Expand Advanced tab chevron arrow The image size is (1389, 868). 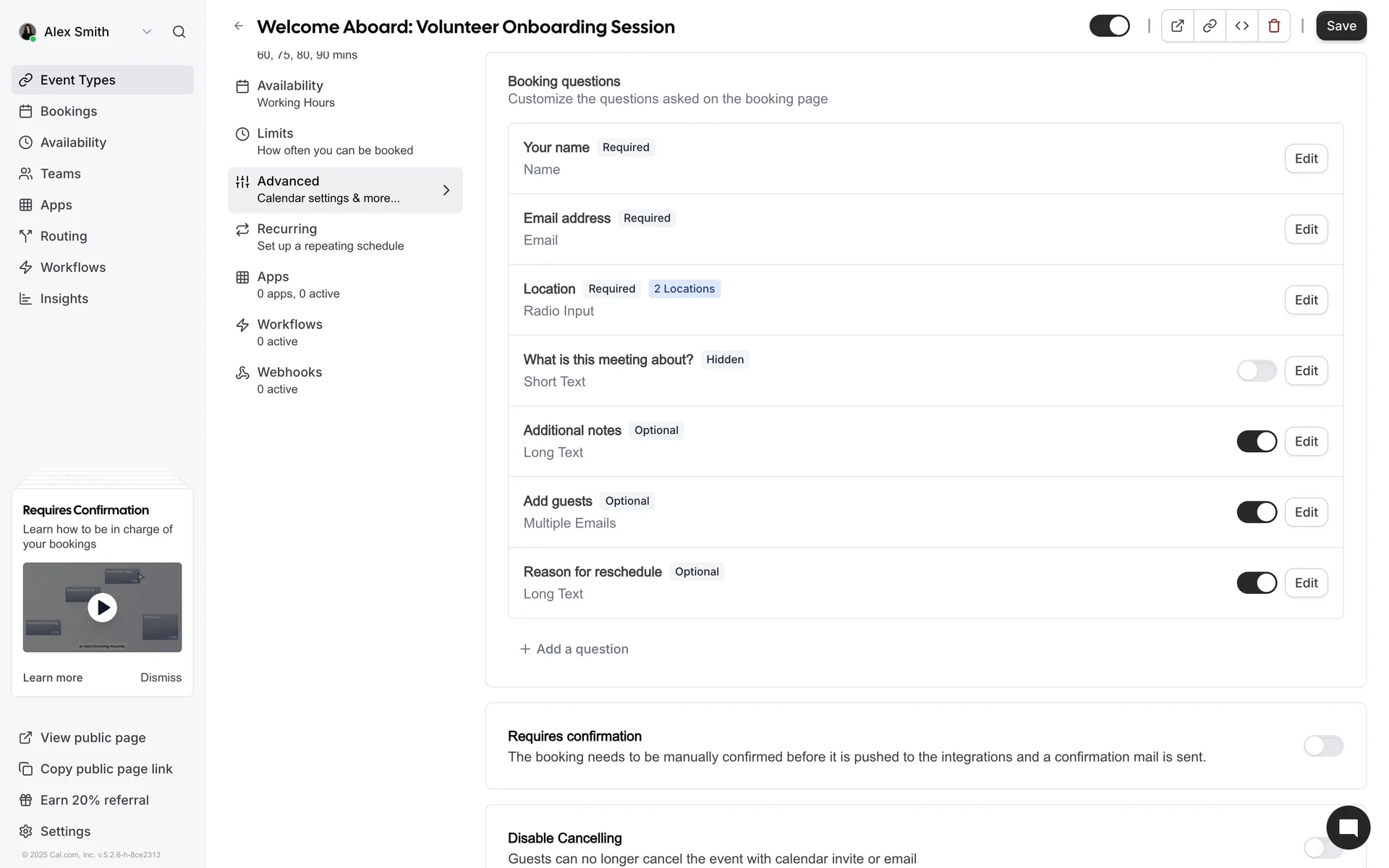[x=446, y=190]
